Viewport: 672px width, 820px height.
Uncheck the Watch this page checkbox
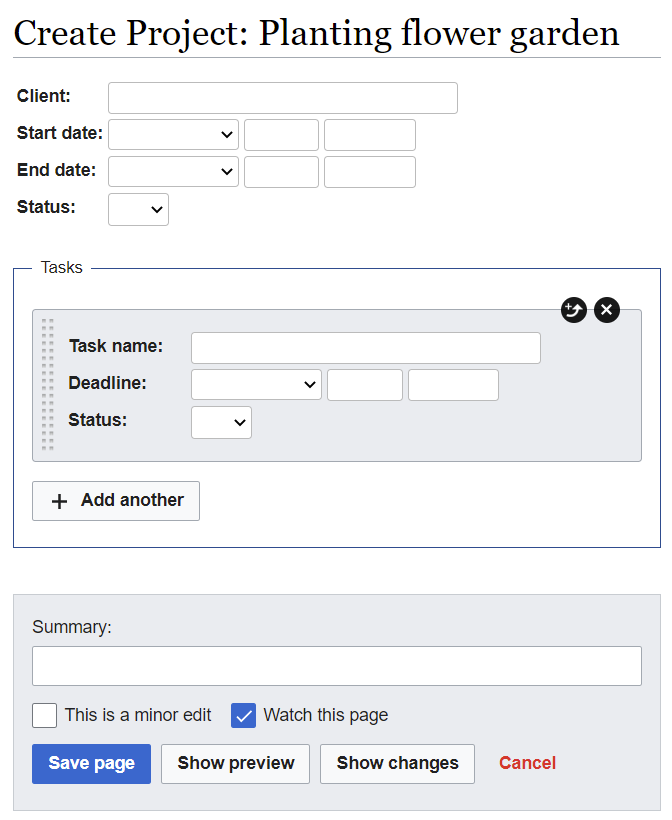243,715
